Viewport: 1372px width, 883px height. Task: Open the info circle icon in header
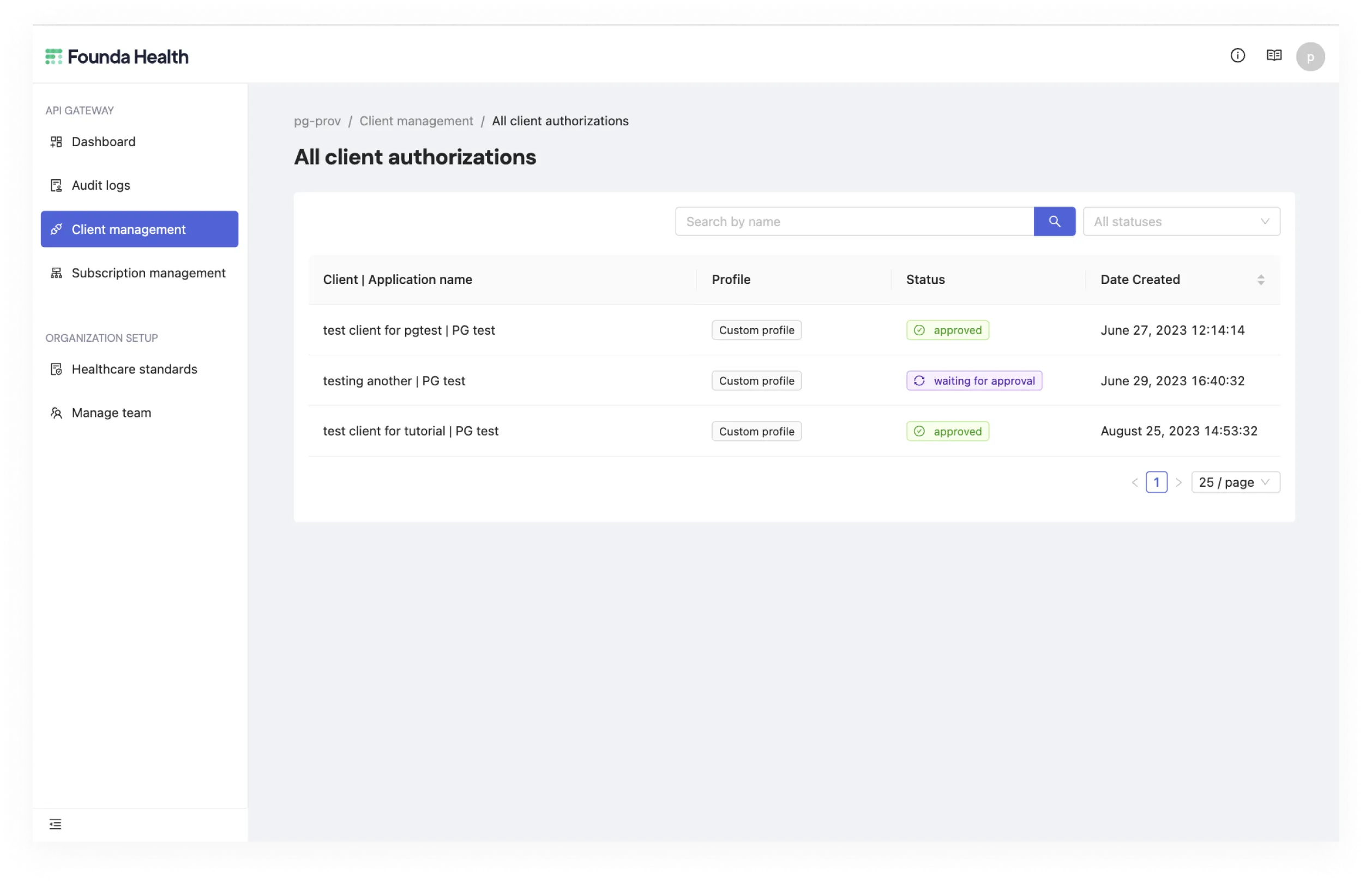click(1237, 55)
